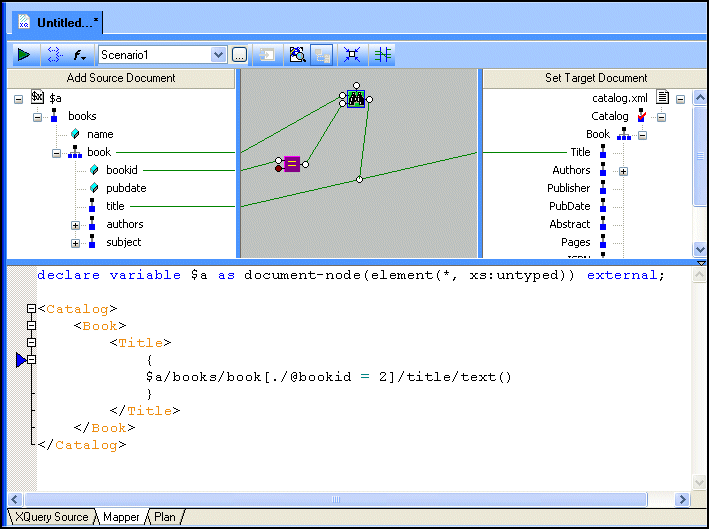The width and height of the screenshot is (709, 529).
Task: Click the zoom preview magnifier toolbar icon
Action: pyautogui.click(x=296, y=55)
